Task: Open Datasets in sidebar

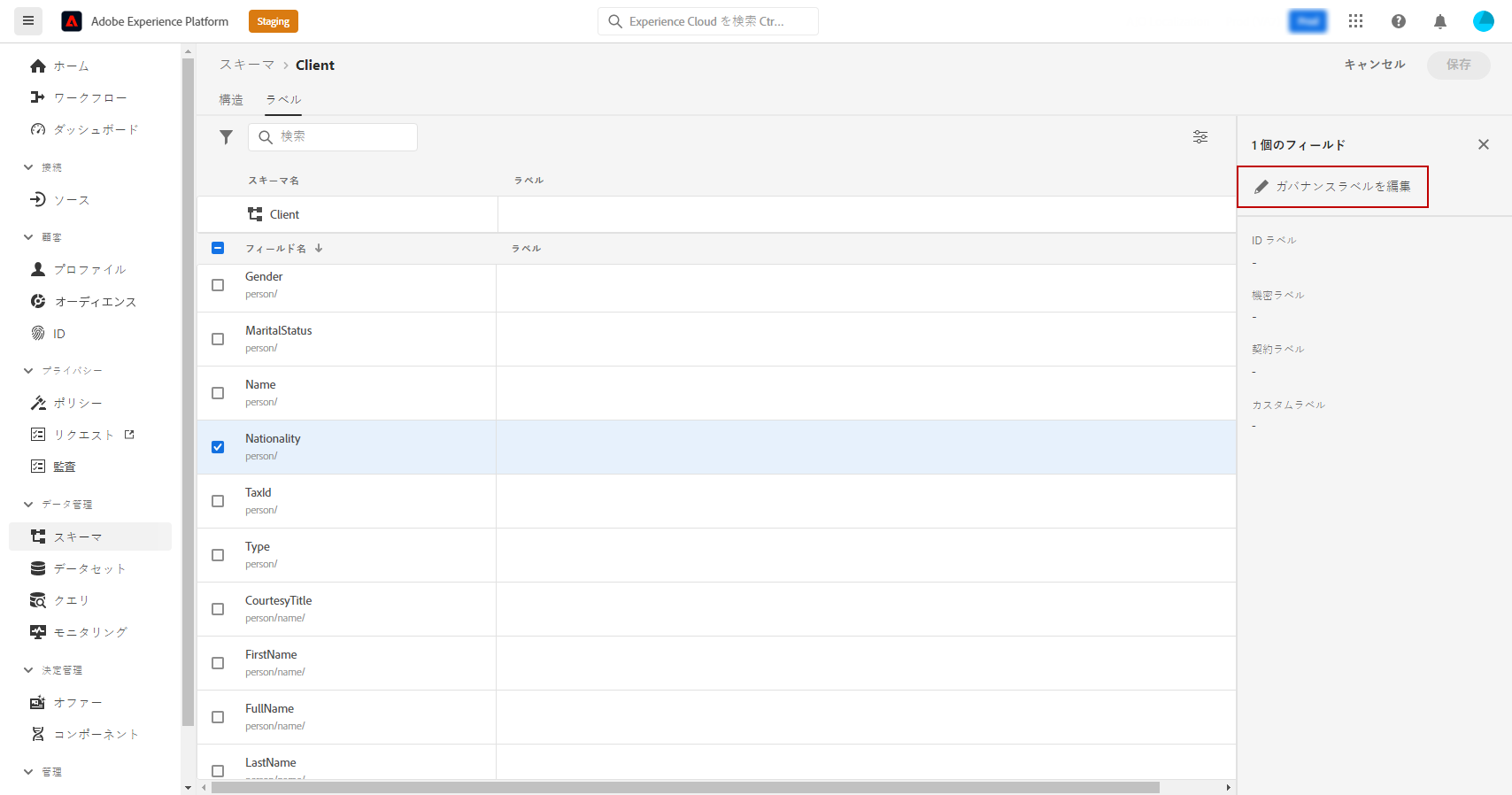Action: pyautogui.click(x=78, y=568)
